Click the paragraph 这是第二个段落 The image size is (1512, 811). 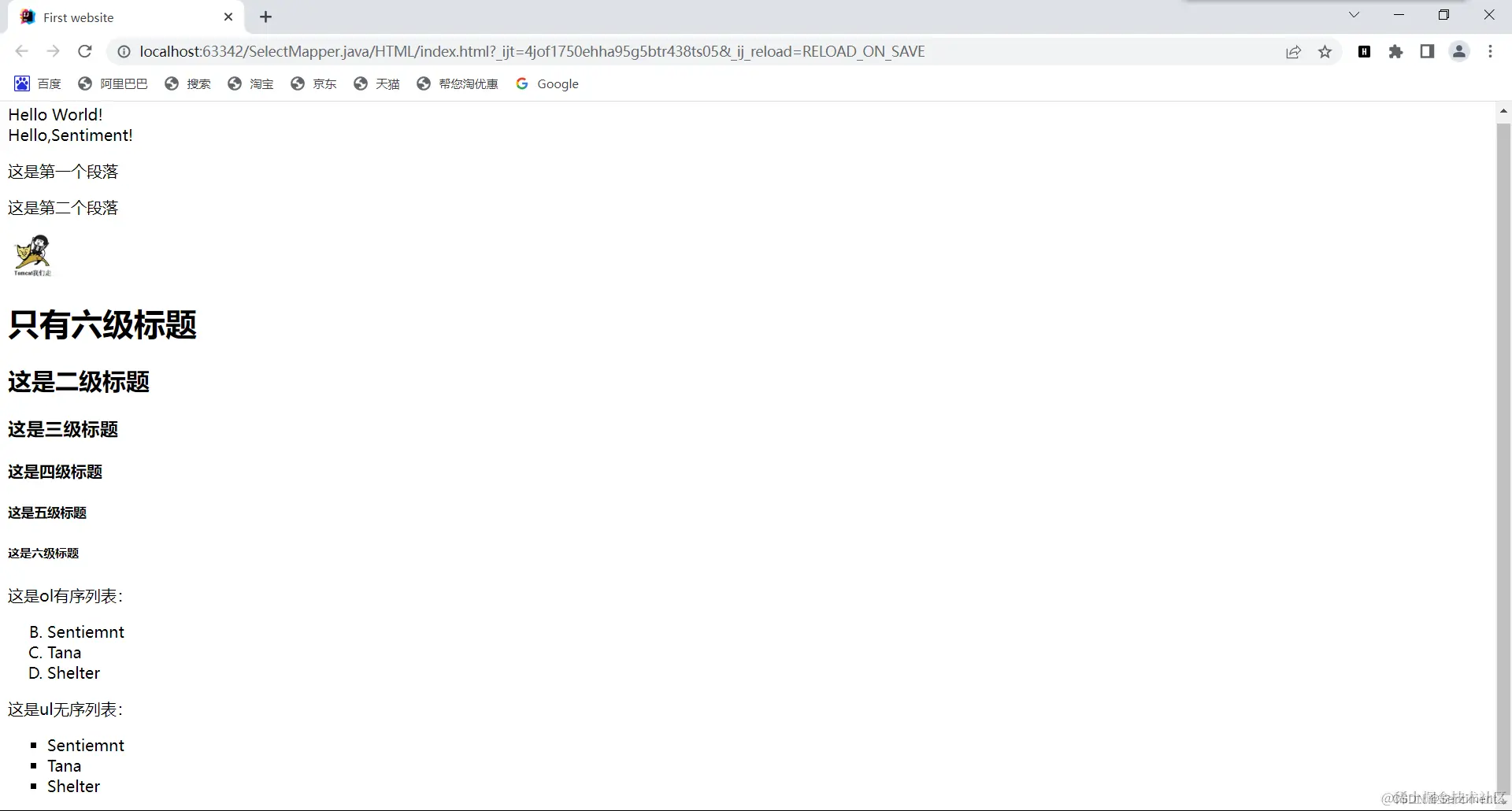tap(63, 208)
